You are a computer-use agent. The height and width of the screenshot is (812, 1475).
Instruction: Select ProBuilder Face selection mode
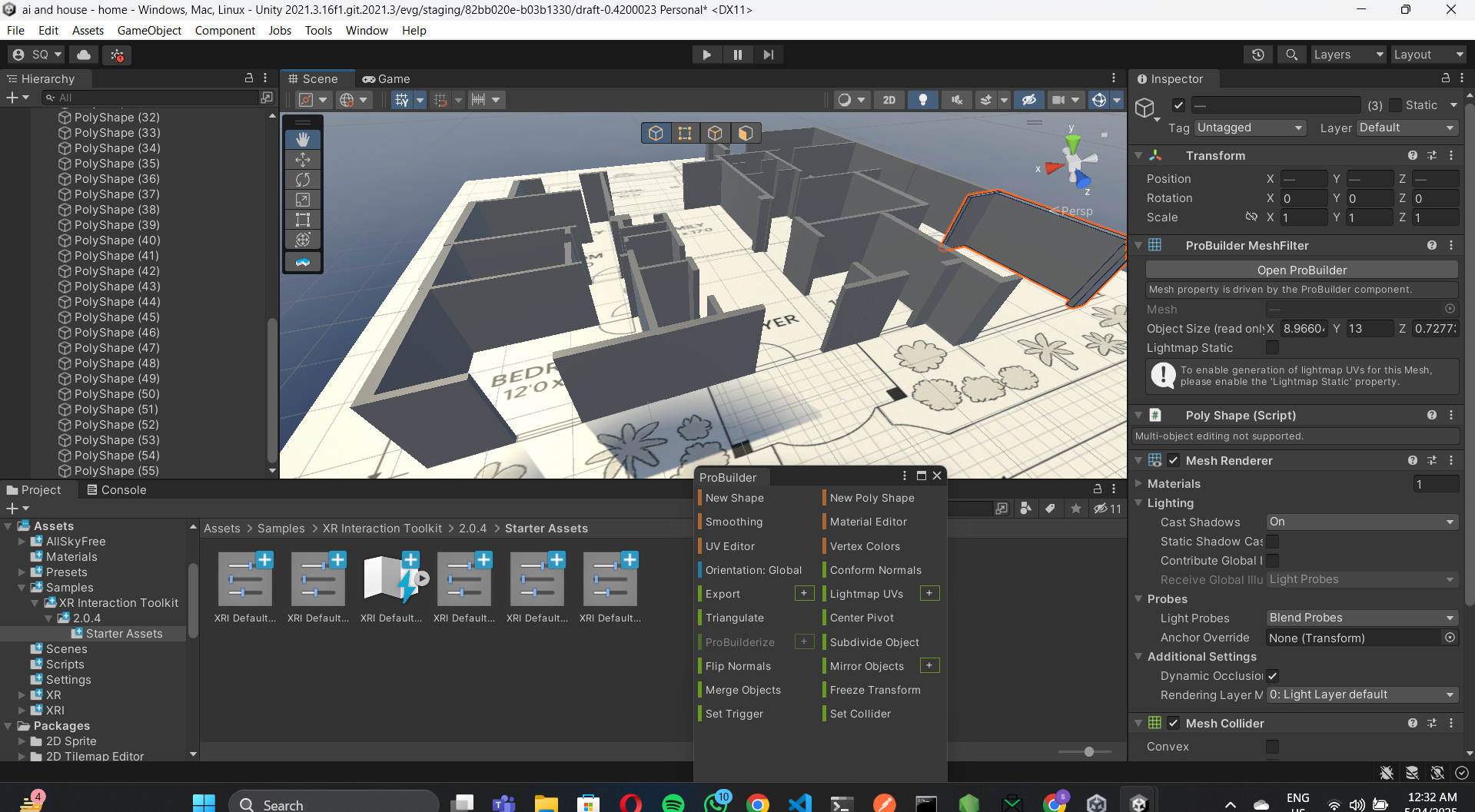(x=745, y=133)
